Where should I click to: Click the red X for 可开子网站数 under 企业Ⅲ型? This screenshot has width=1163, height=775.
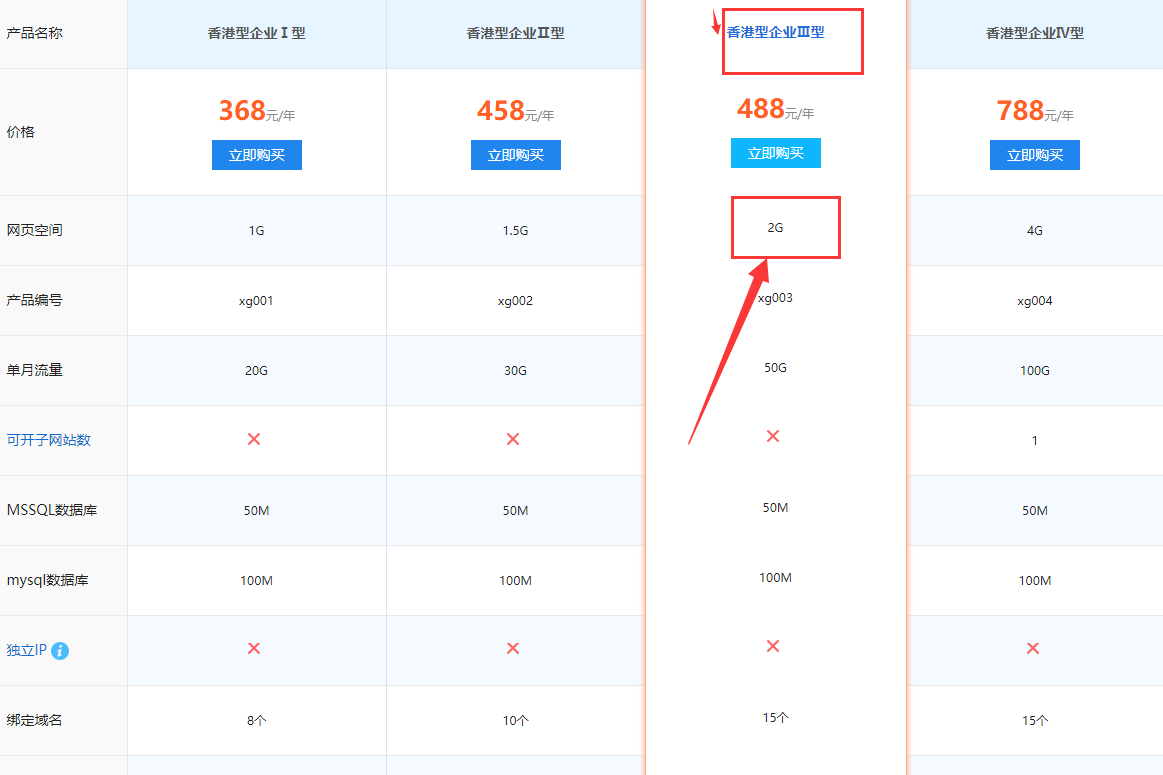pyautogui.click(x=772, y=436)
